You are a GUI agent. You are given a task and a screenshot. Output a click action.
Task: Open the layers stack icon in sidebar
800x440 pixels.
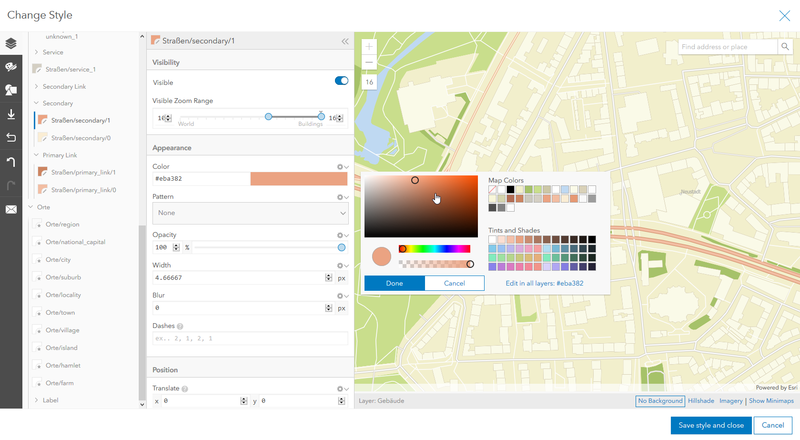pos(11,44)
